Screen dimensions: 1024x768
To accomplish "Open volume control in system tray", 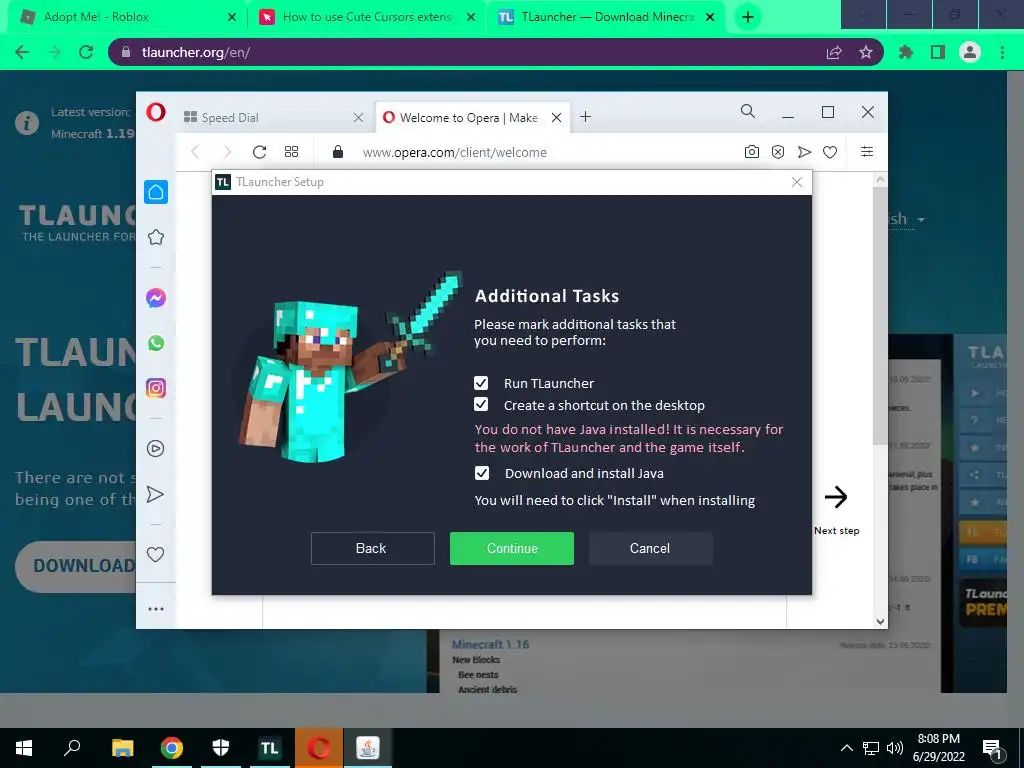I will click(x=895, y=748).
